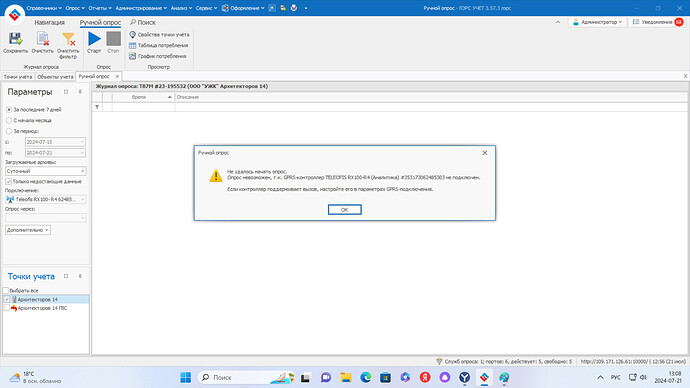Expand the Дополнительно dropdown button
This screenshot has height=388, width=690.
tap(28, 230)
